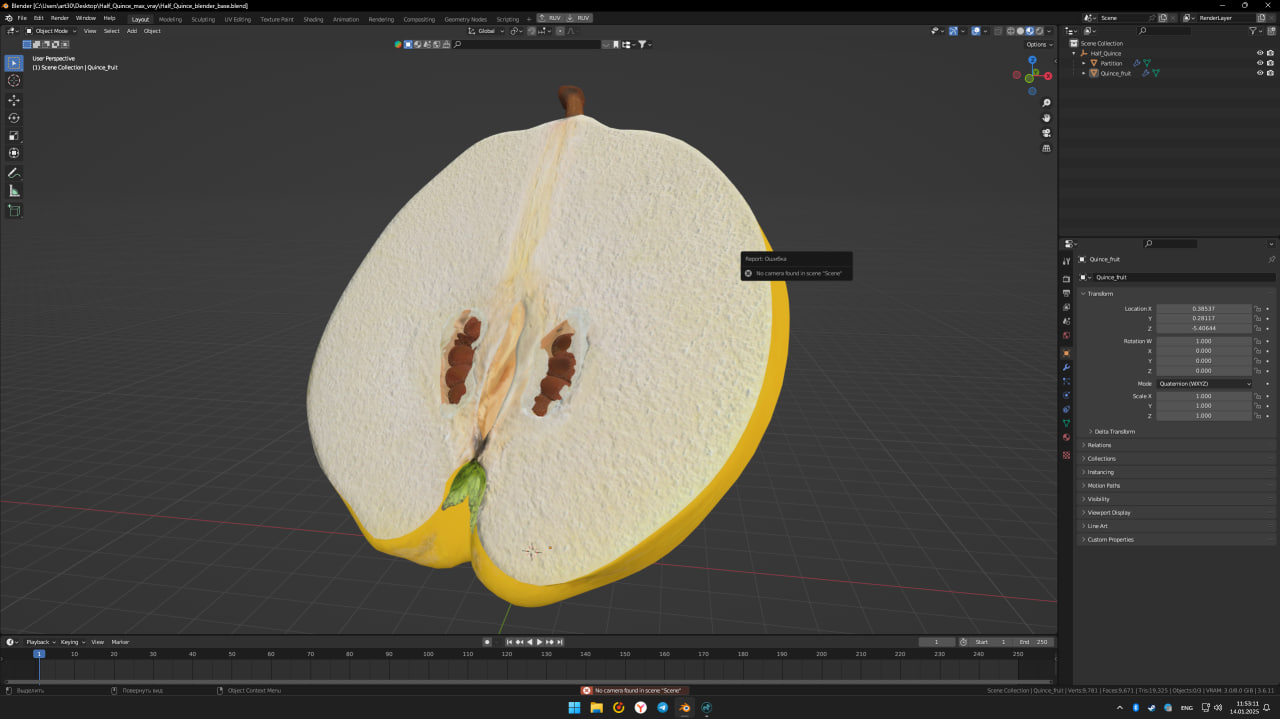This screenshot has height=719, width=1280.
Task: Hide Partition object with eye icon
Action: tap(1259, 63)
